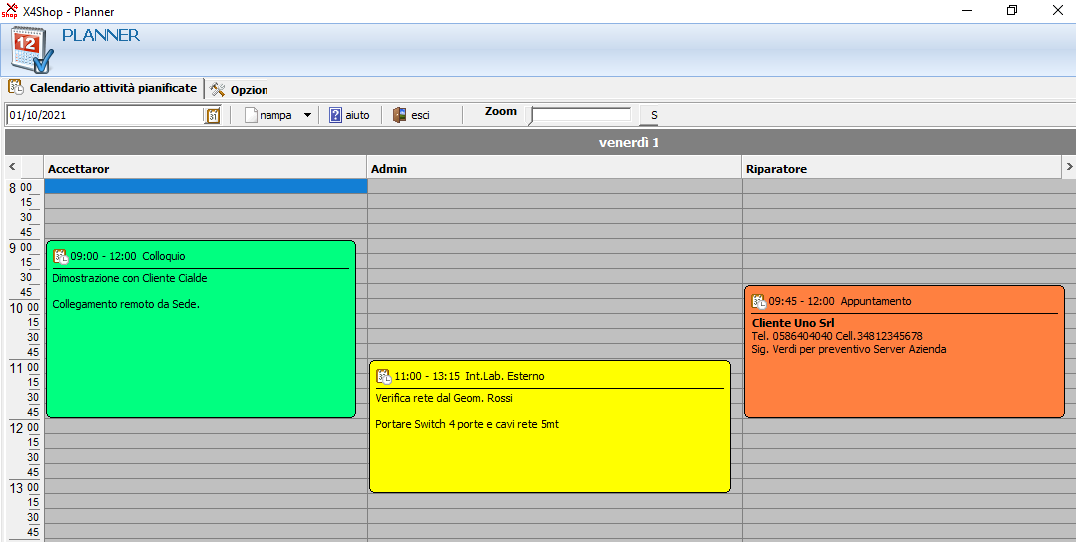Open the Opzioni tab
The width and height of the screenshot is (1076, 542).
[238, 89]
